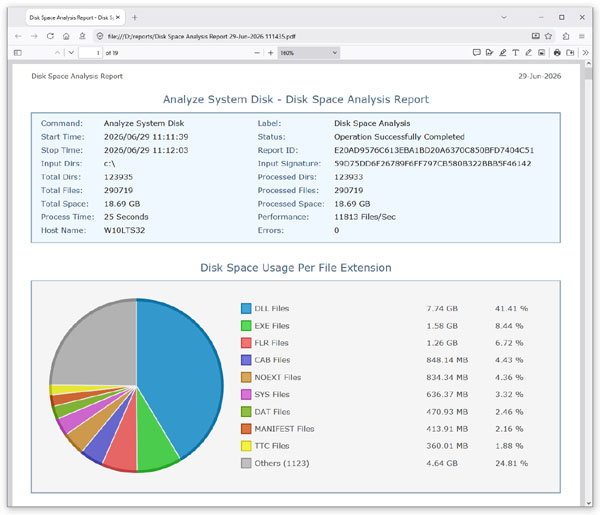Go to previous PDF page

(57, 53)
